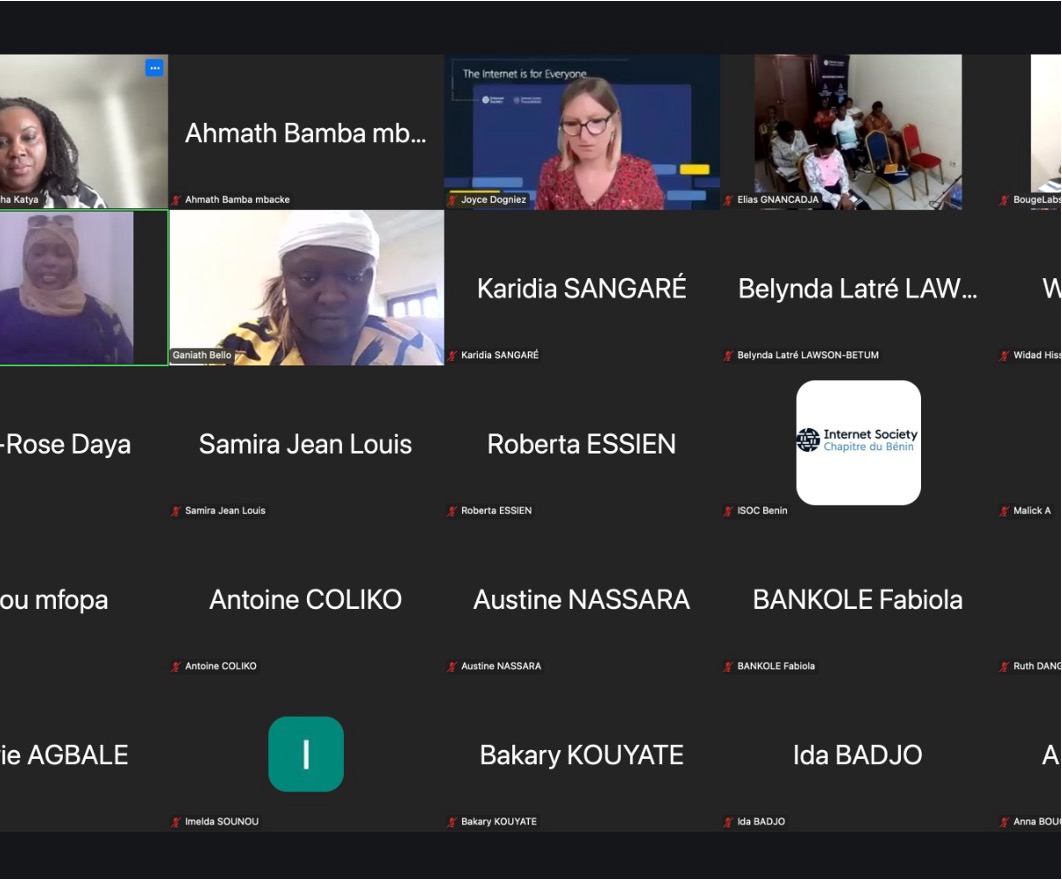Click the Internet Society Chapitre du Bénin logo

pos(858,441)
